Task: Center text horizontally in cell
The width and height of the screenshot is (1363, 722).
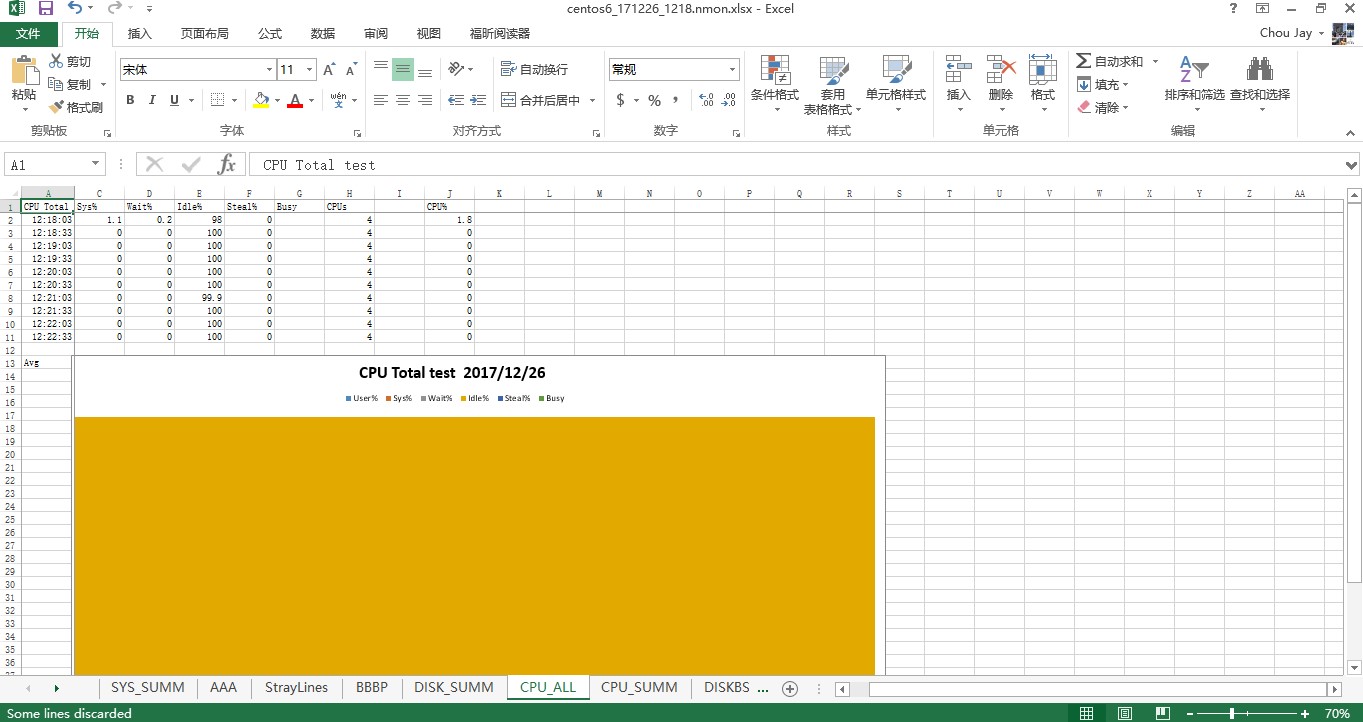Action: coord(403,100)
